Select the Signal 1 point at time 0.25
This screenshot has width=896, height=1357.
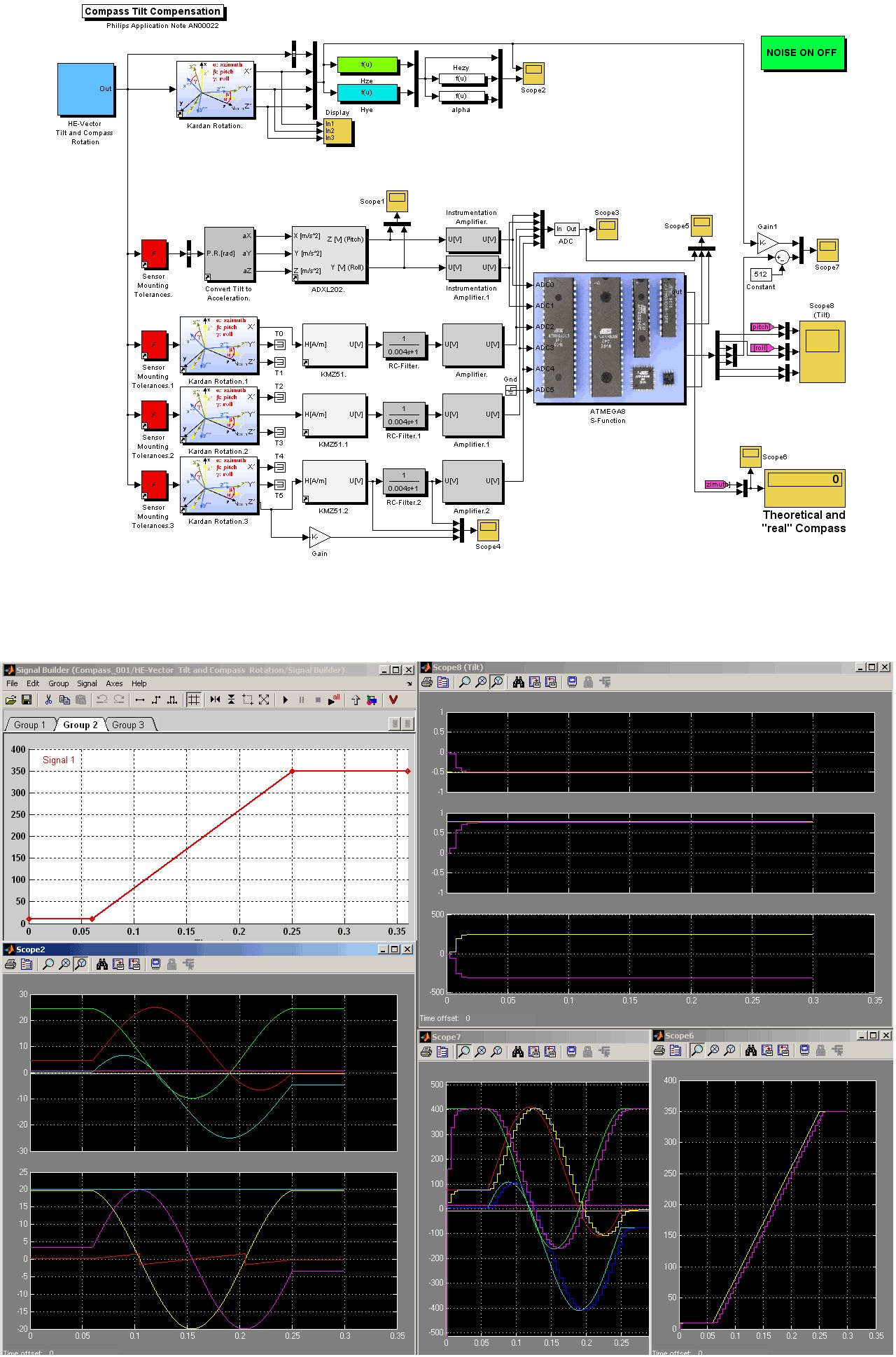click(x=293, y=771)
